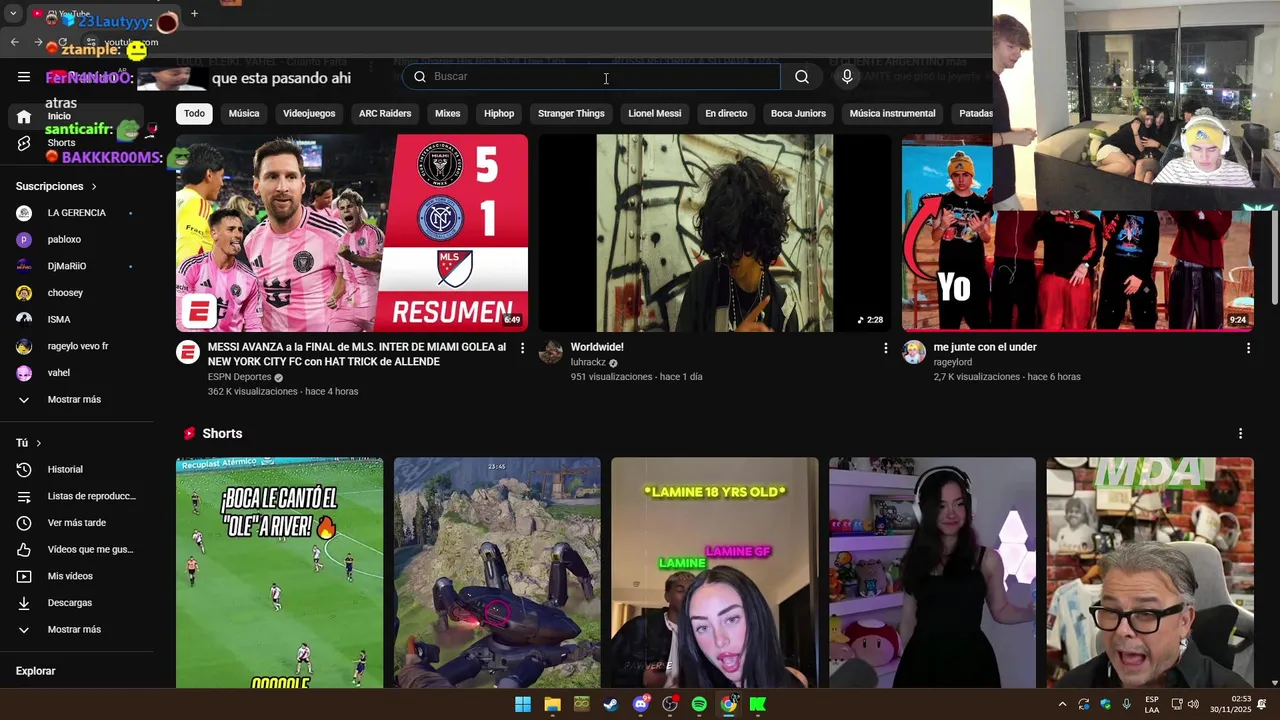Viewport: 1280px width, 720px height.
Task: Click the browser back arrow
Action: click(14, 42)
